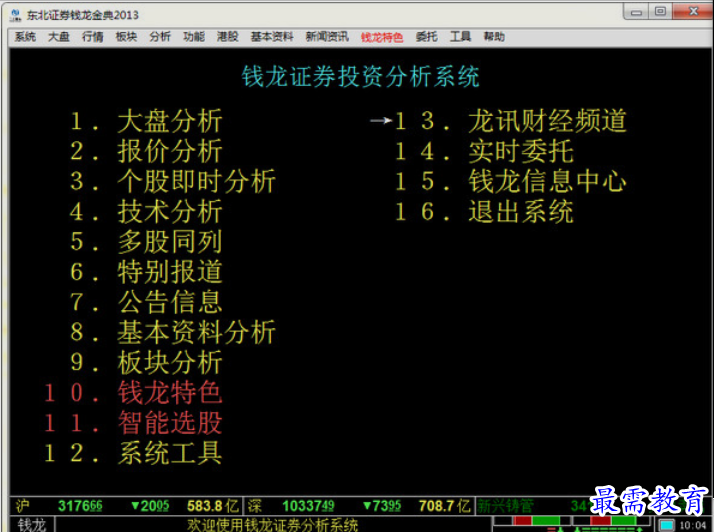Screen dimensions: 714x532
Task: Click Shenzhen turnover 708.7亿
Action: tap(444, 506)
